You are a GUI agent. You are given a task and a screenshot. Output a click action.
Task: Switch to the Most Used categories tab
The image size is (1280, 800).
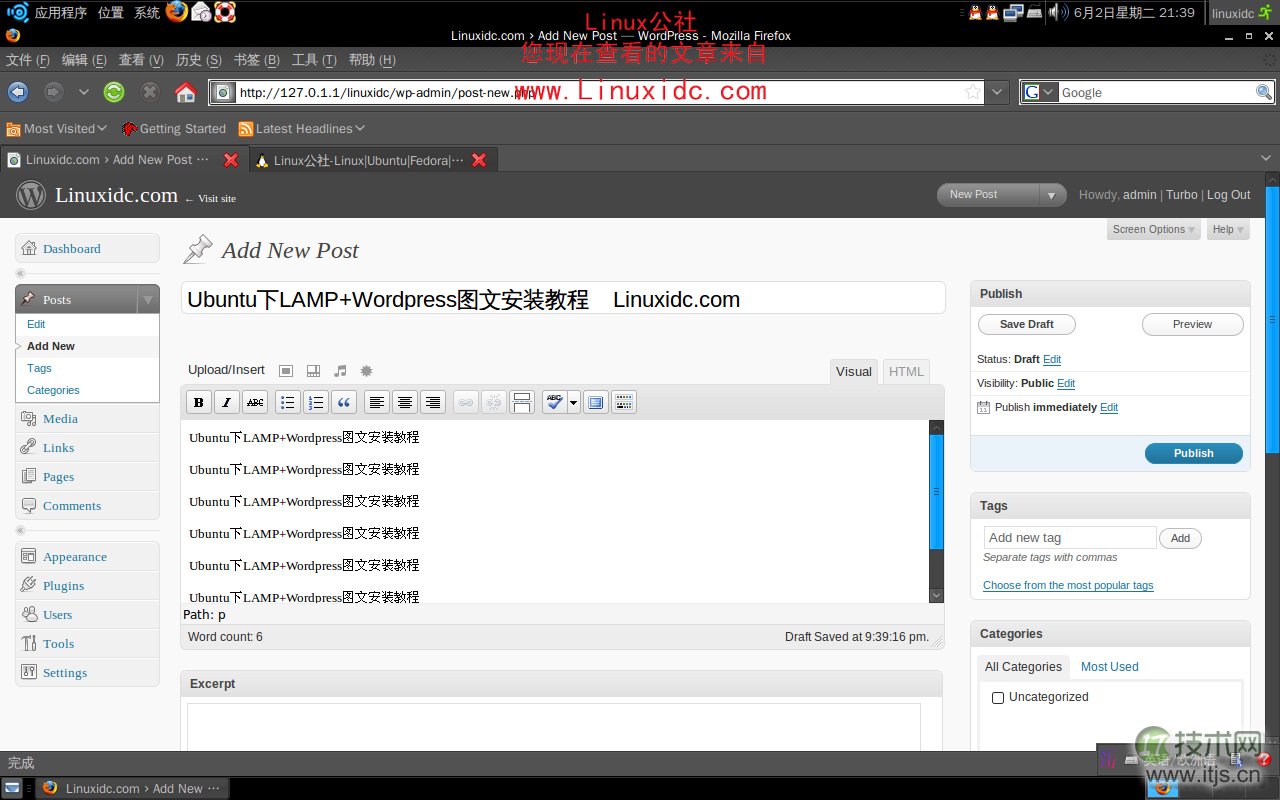click(x=1109, y=667)
